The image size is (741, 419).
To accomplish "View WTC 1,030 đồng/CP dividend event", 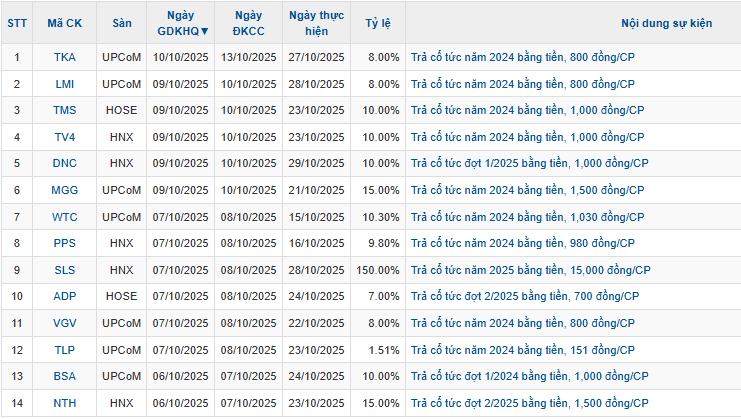I will point(526,217).
